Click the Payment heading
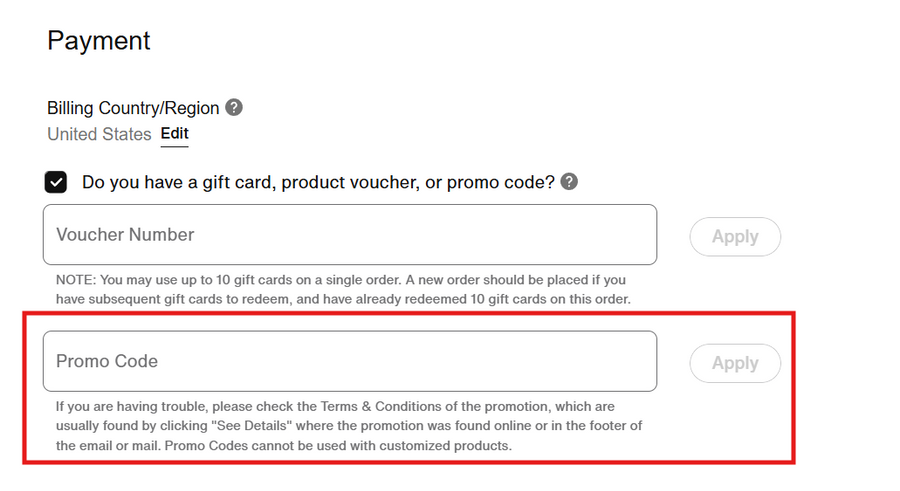This screenshot has height=491, width=900. click(x=99, y=41)
